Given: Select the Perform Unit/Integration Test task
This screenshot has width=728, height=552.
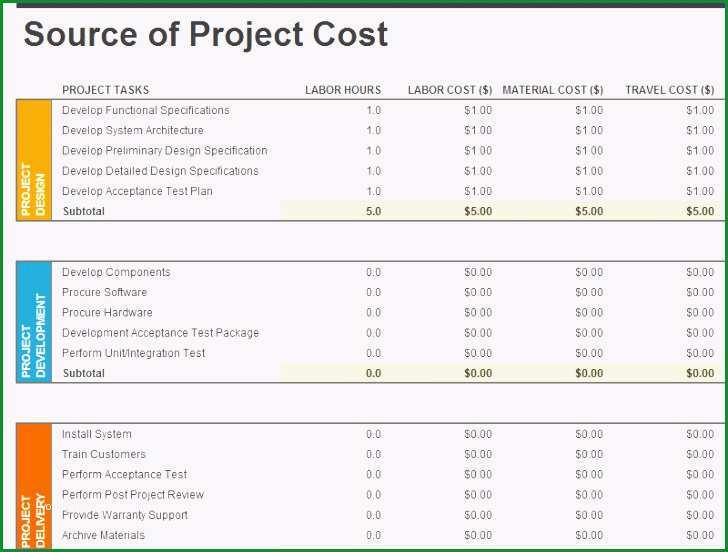Looking at the screenshot, I should (x=134, y=353).
